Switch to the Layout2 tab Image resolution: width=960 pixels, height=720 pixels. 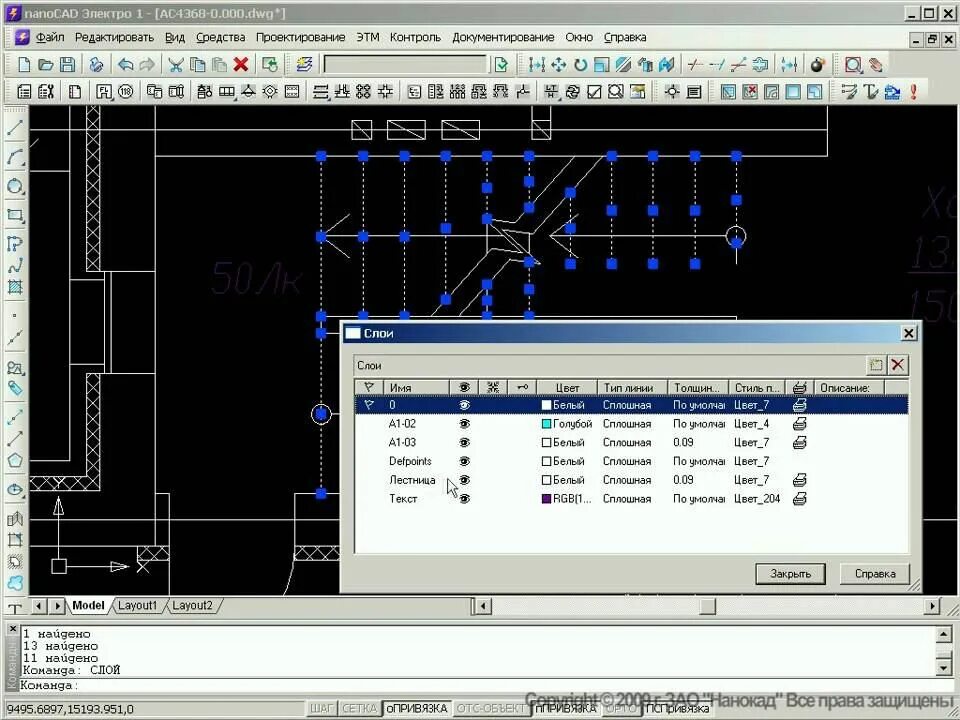tap(192, 606)
